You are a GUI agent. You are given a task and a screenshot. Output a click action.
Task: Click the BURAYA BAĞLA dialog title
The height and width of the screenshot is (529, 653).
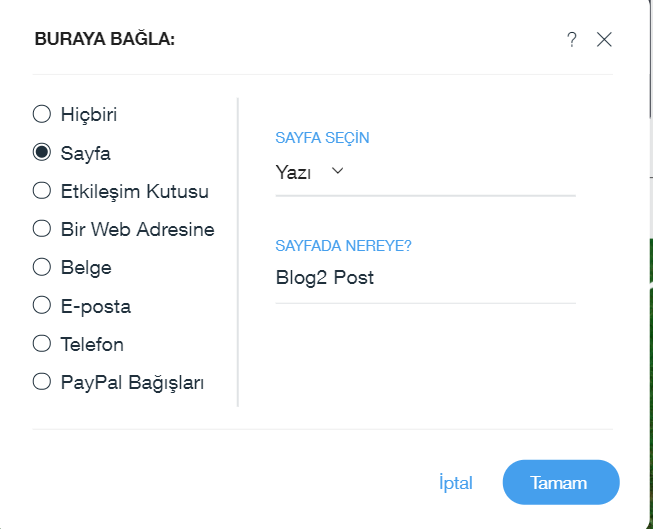(x=105, y=39)
